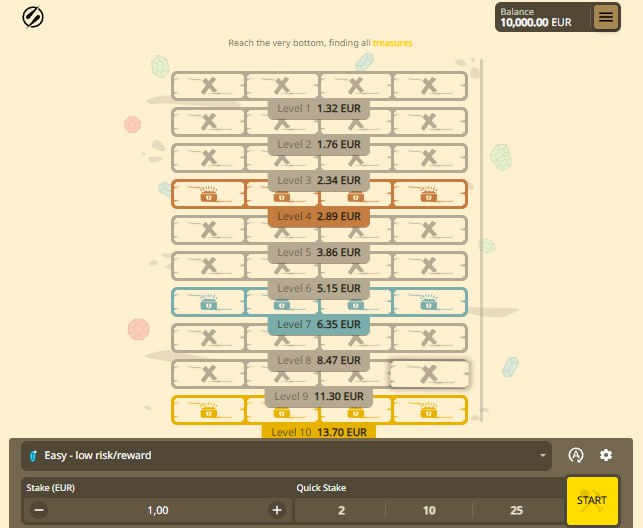Set quick stake to 25
This screenshot has width=643, height=528.
tap(516, 510)
